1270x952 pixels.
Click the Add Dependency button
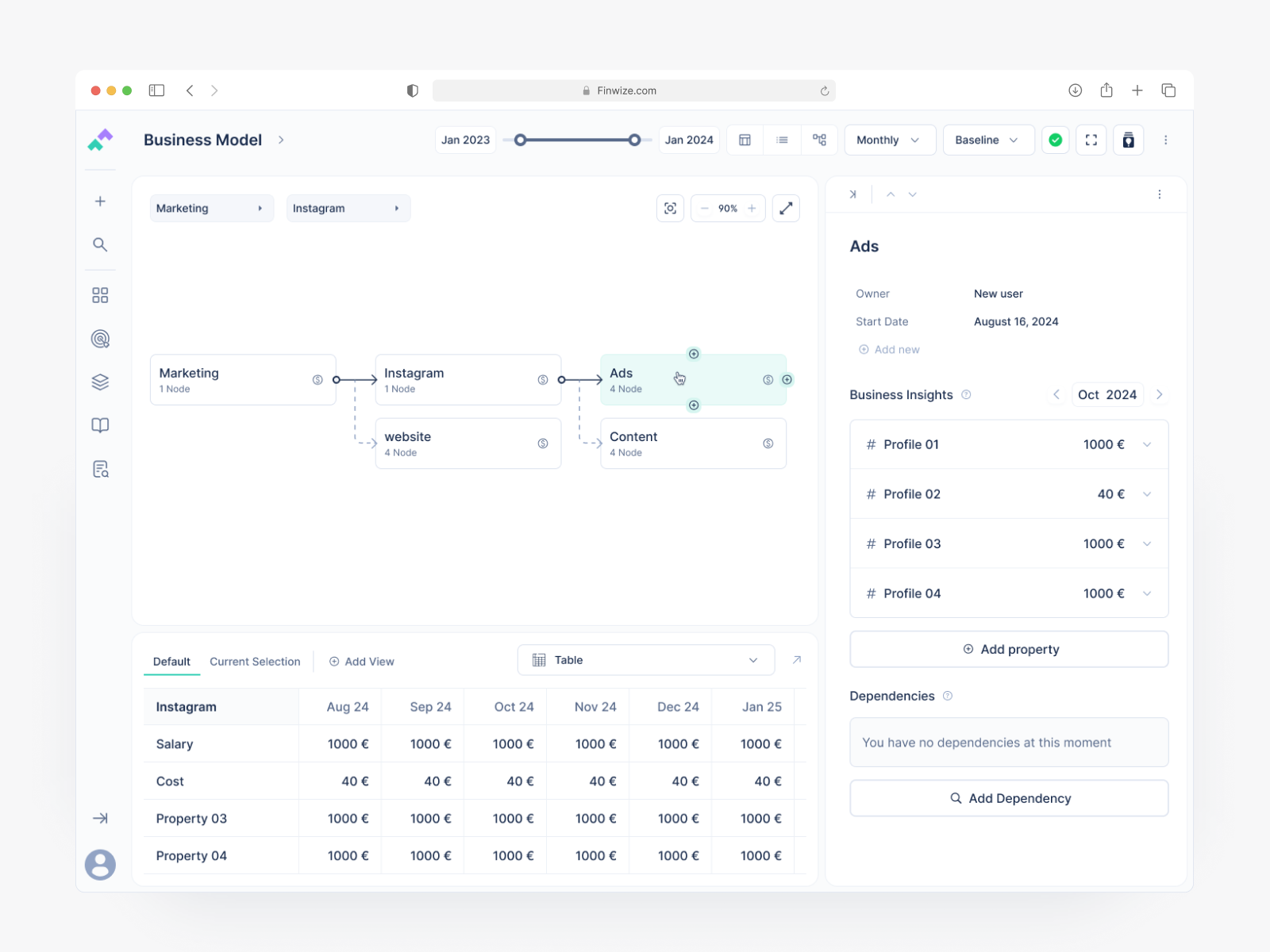[x=1009, y=798]
